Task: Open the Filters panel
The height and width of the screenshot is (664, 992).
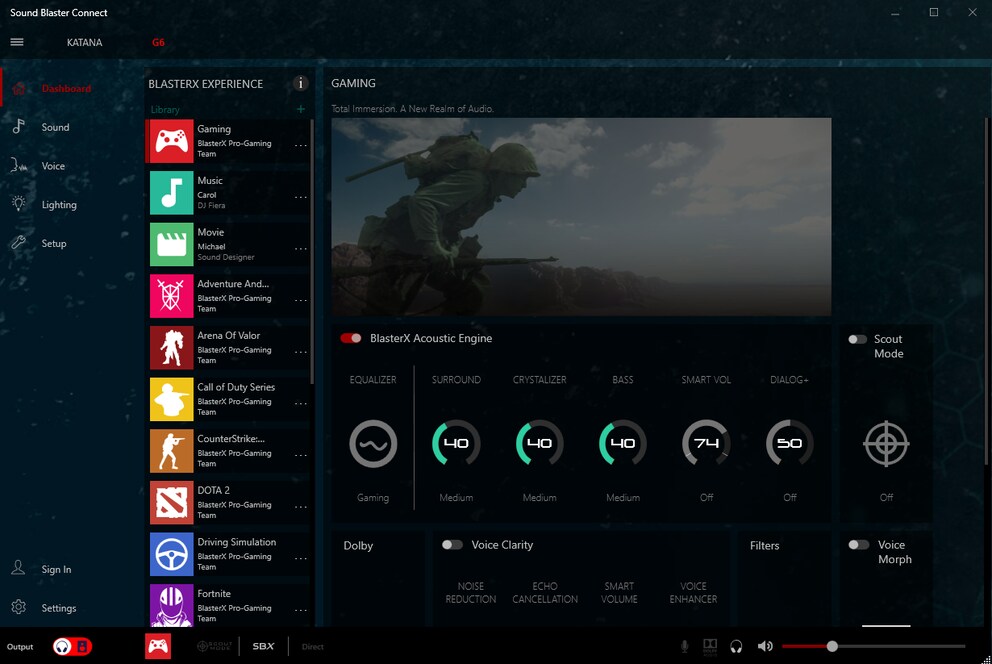Action: coord(764,546)
